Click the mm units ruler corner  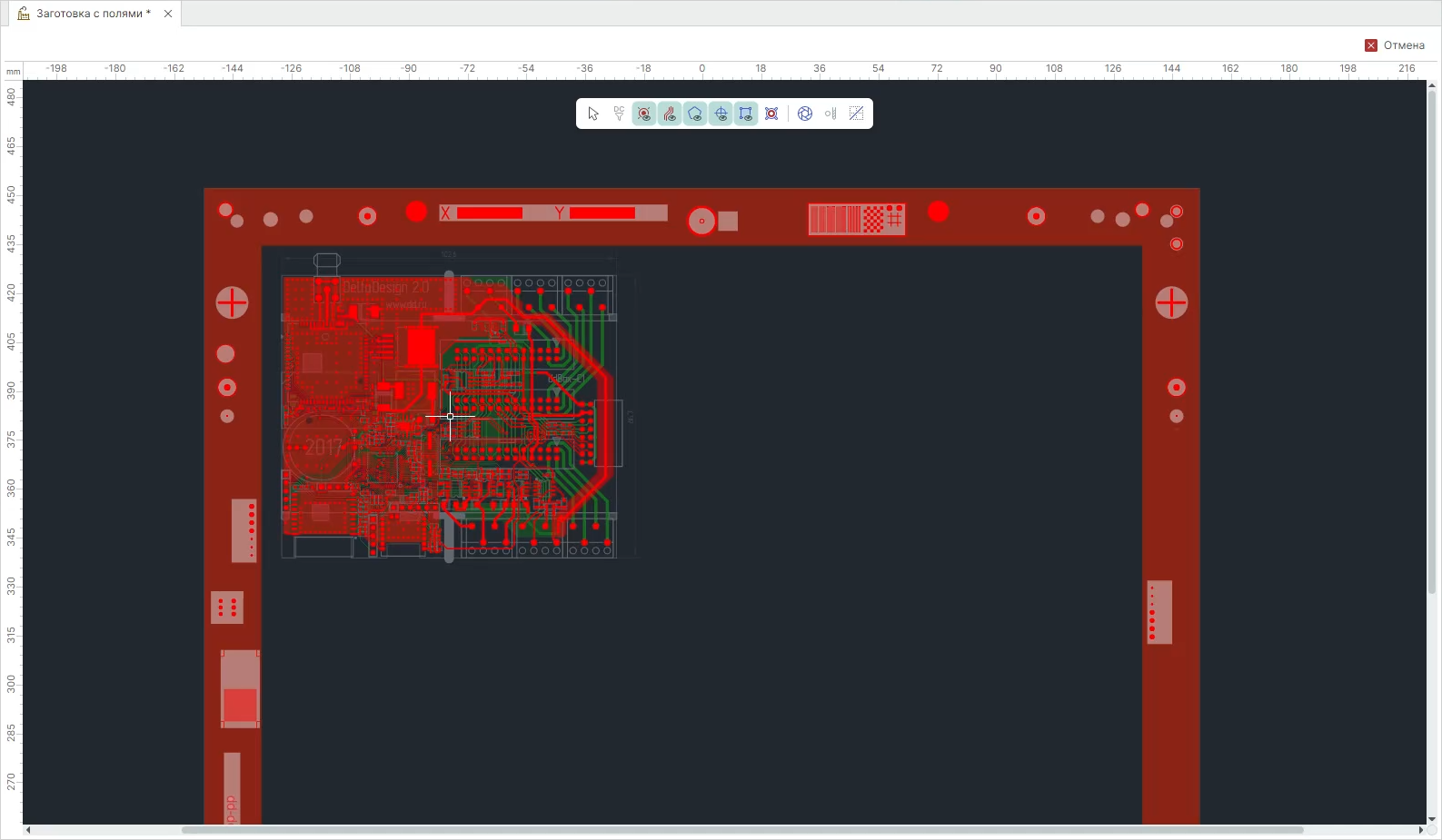click(x=13, y=71)
